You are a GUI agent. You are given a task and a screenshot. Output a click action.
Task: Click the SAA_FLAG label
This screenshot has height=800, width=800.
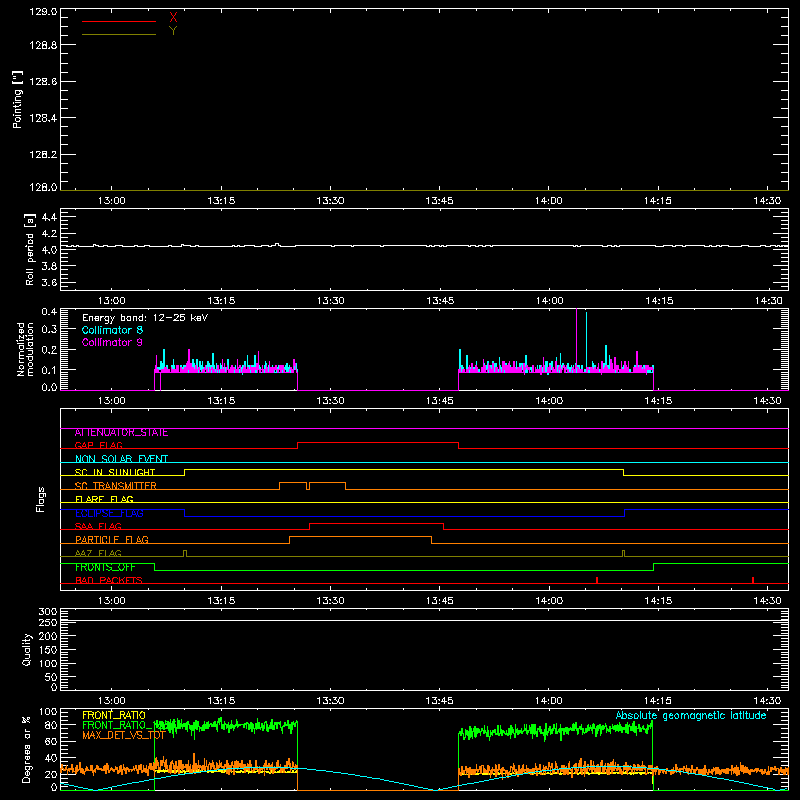pyautogui.click(x=98, y=526)
